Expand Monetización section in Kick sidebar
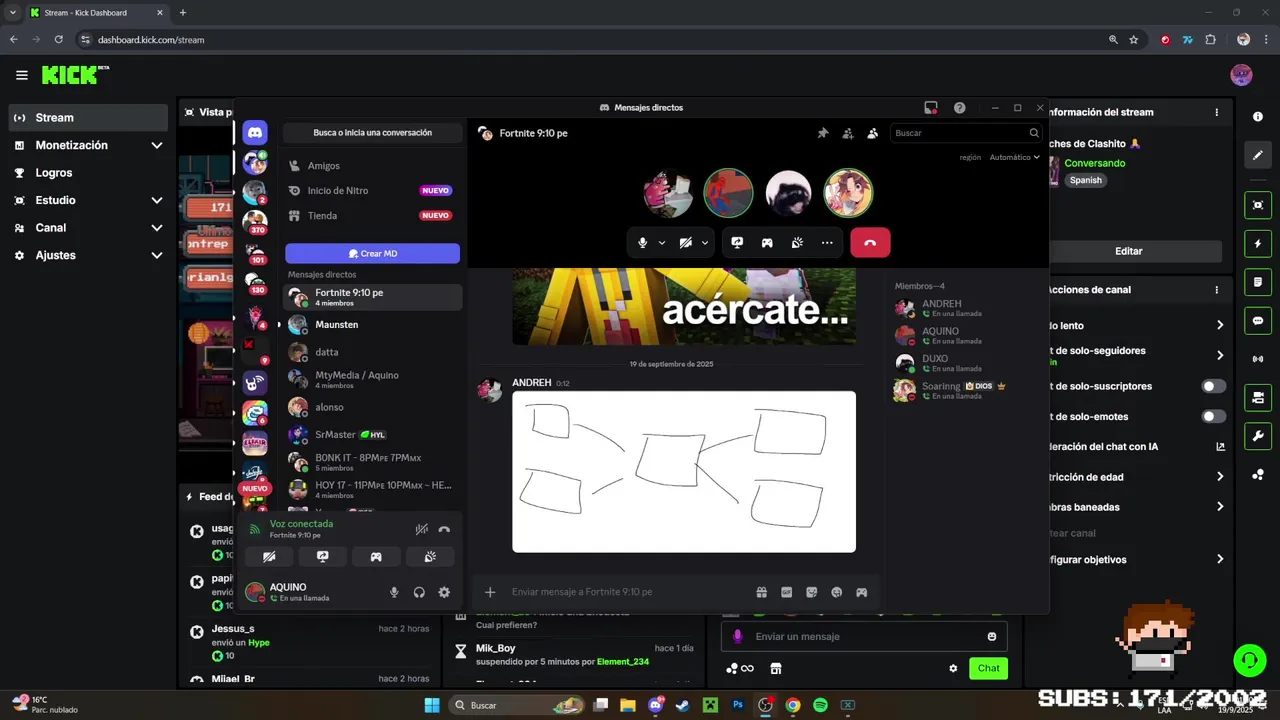Screen dimensions: 1280x720 (x=157, y=145)
